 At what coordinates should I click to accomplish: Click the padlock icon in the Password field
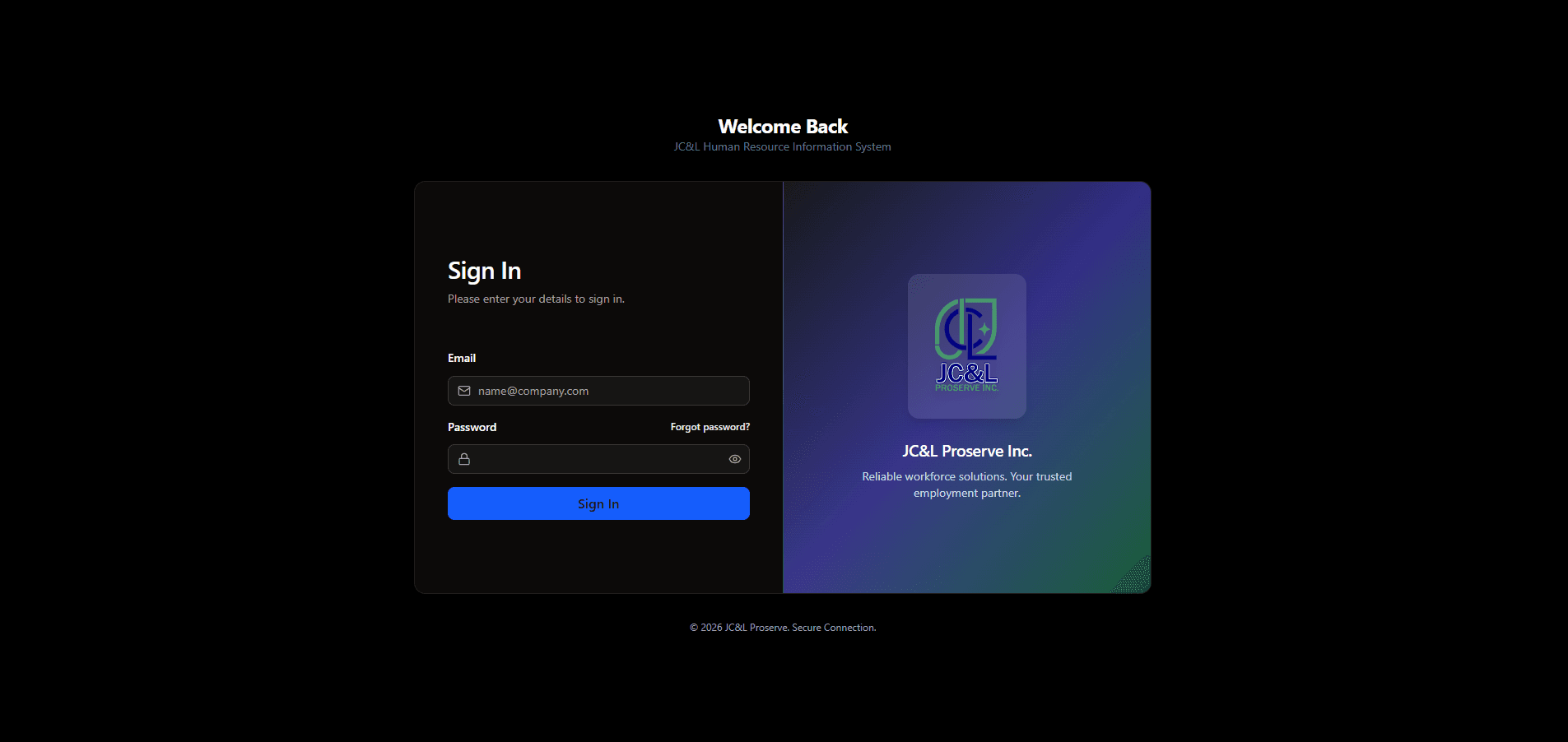[464, 459]
